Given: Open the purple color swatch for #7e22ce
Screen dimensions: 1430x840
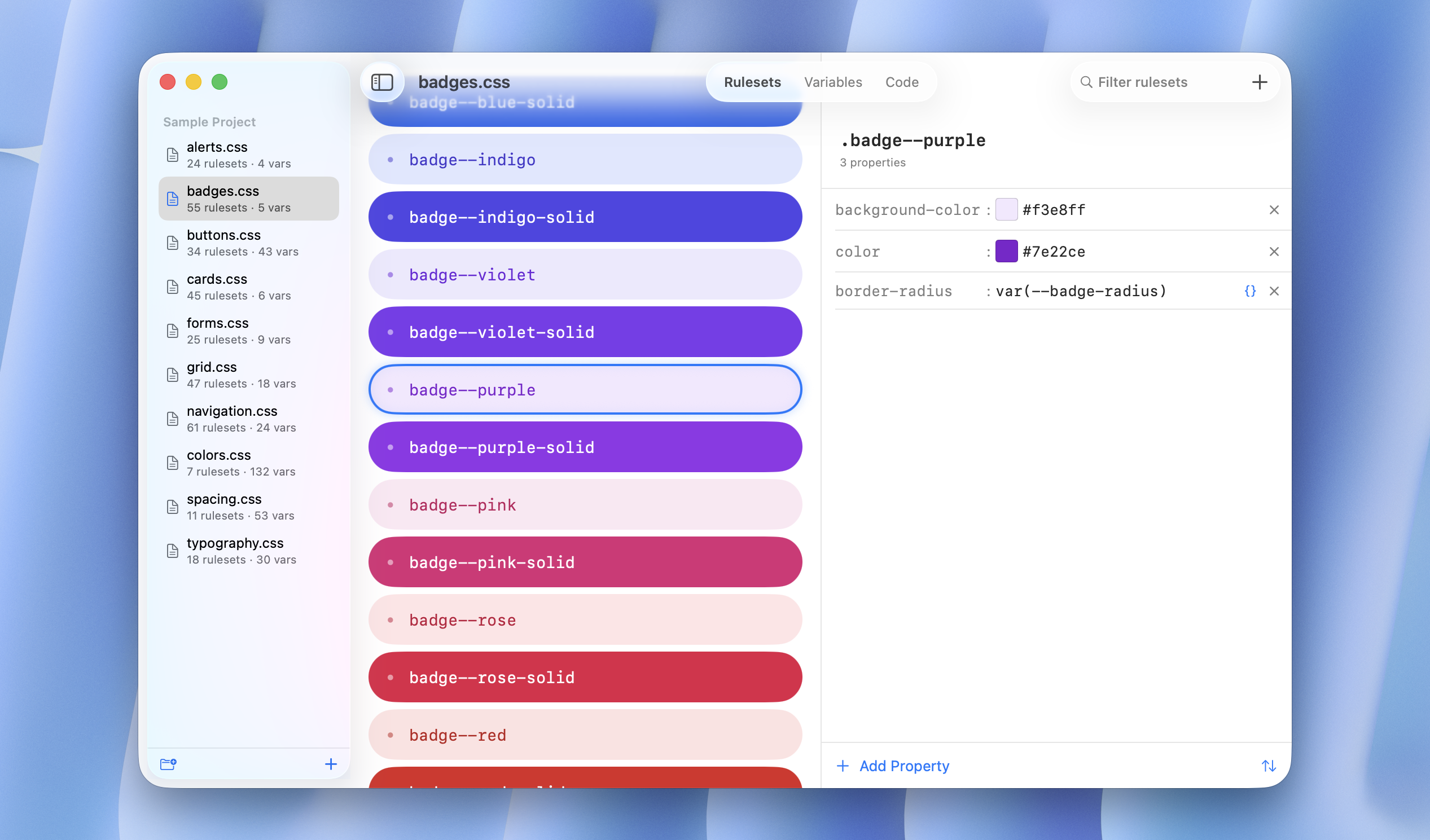Looking at the screenshot, I should [1006, 251].
